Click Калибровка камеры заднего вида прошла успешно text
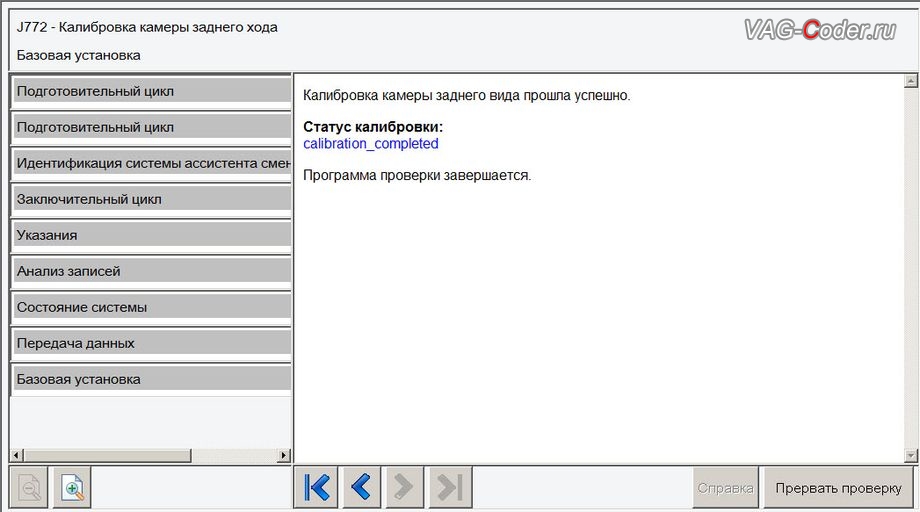This screenshot has height=512, width=920. tap(466, 95)
